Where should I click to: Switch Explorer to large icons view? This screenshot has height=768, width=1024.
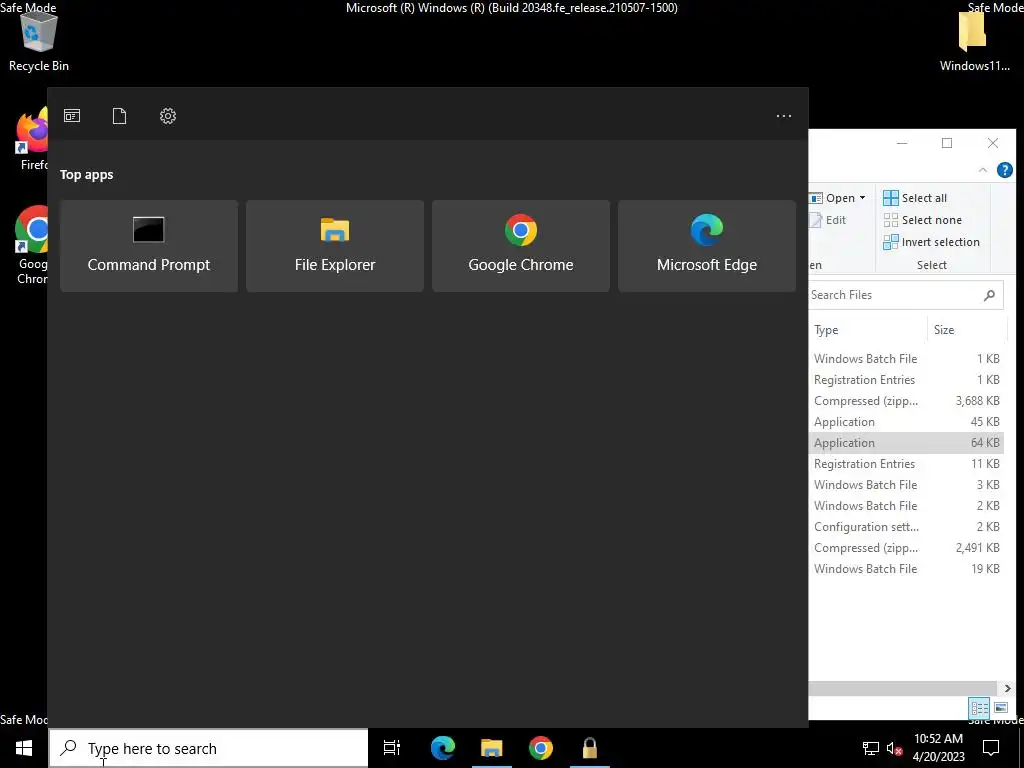1000,707
